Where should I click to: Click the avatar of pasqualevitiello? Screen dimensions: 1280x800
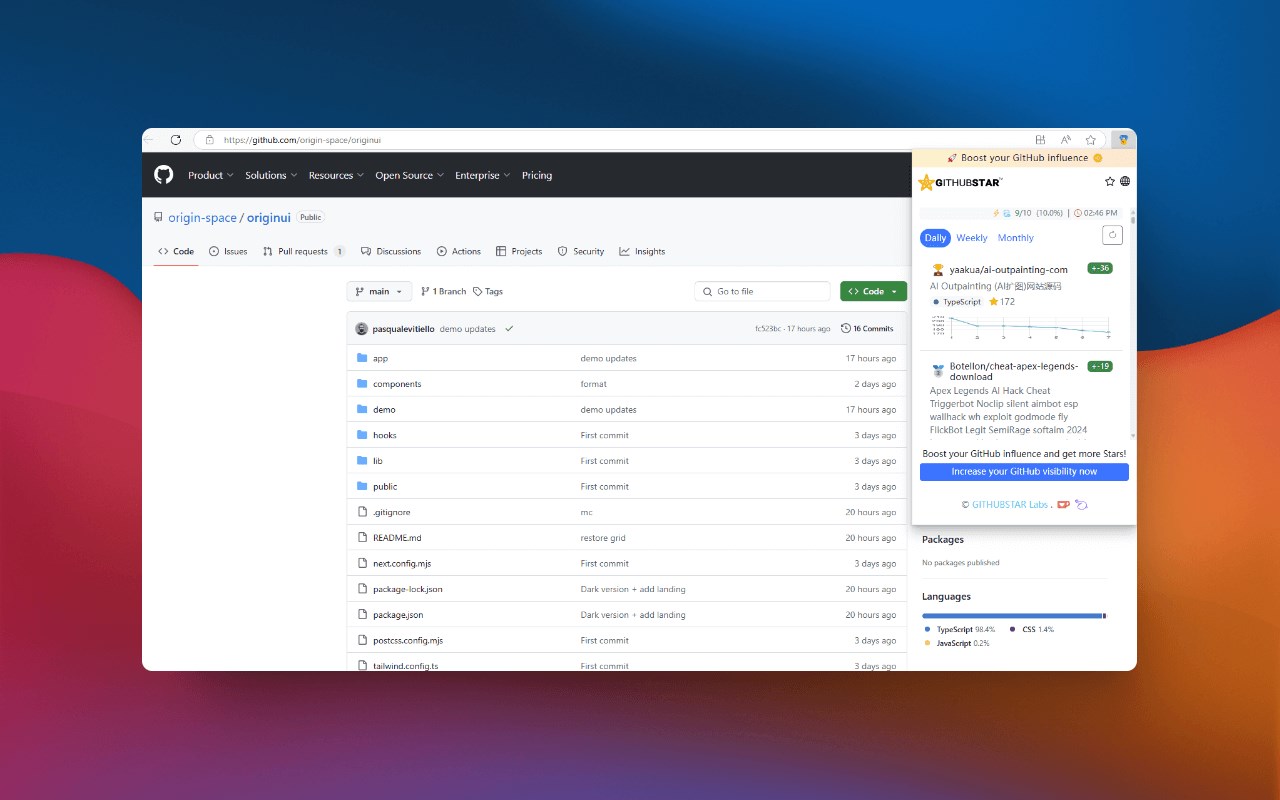(x=362, y=329)
